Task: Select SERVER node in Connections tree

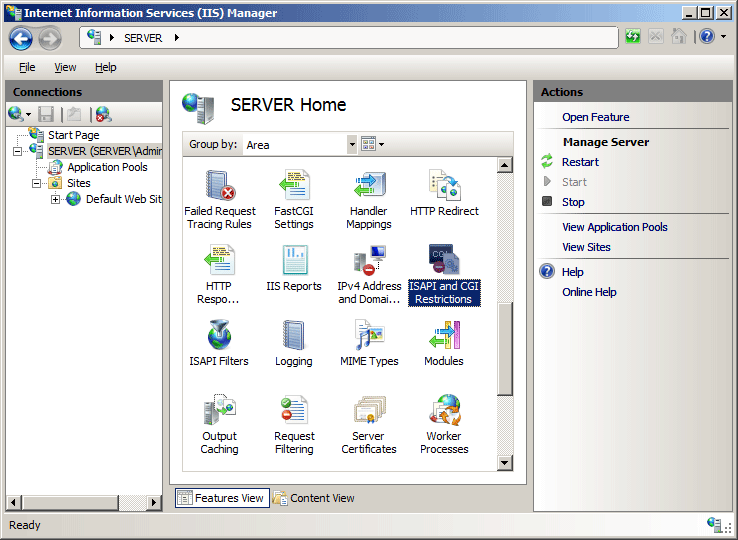Action: coord(104,151)
